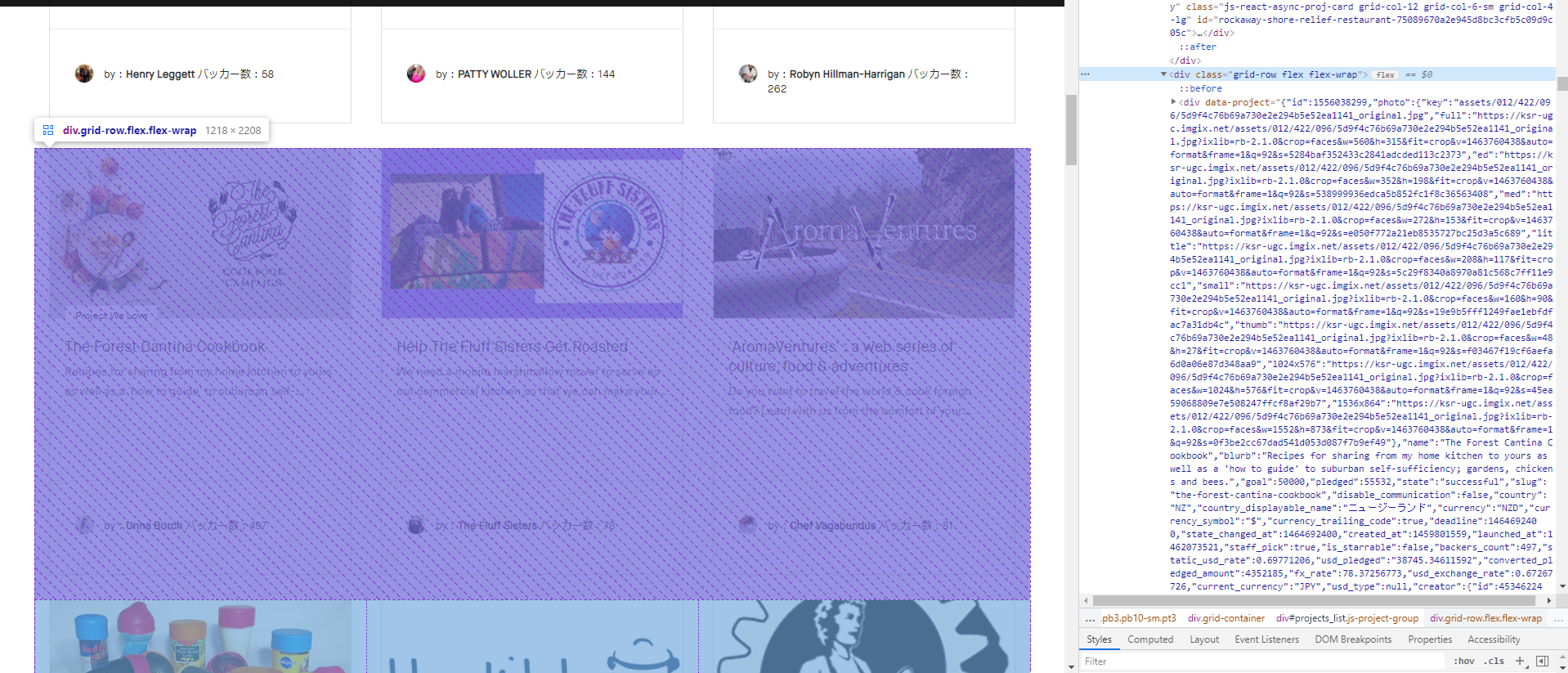
Task: Switch to the Styles tab
Action: 1099,639
